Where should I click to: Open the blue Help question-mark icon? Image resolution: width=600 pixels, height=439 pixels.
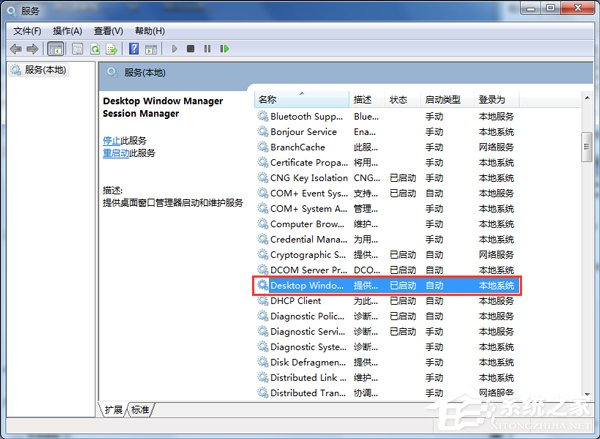[134, 49]
